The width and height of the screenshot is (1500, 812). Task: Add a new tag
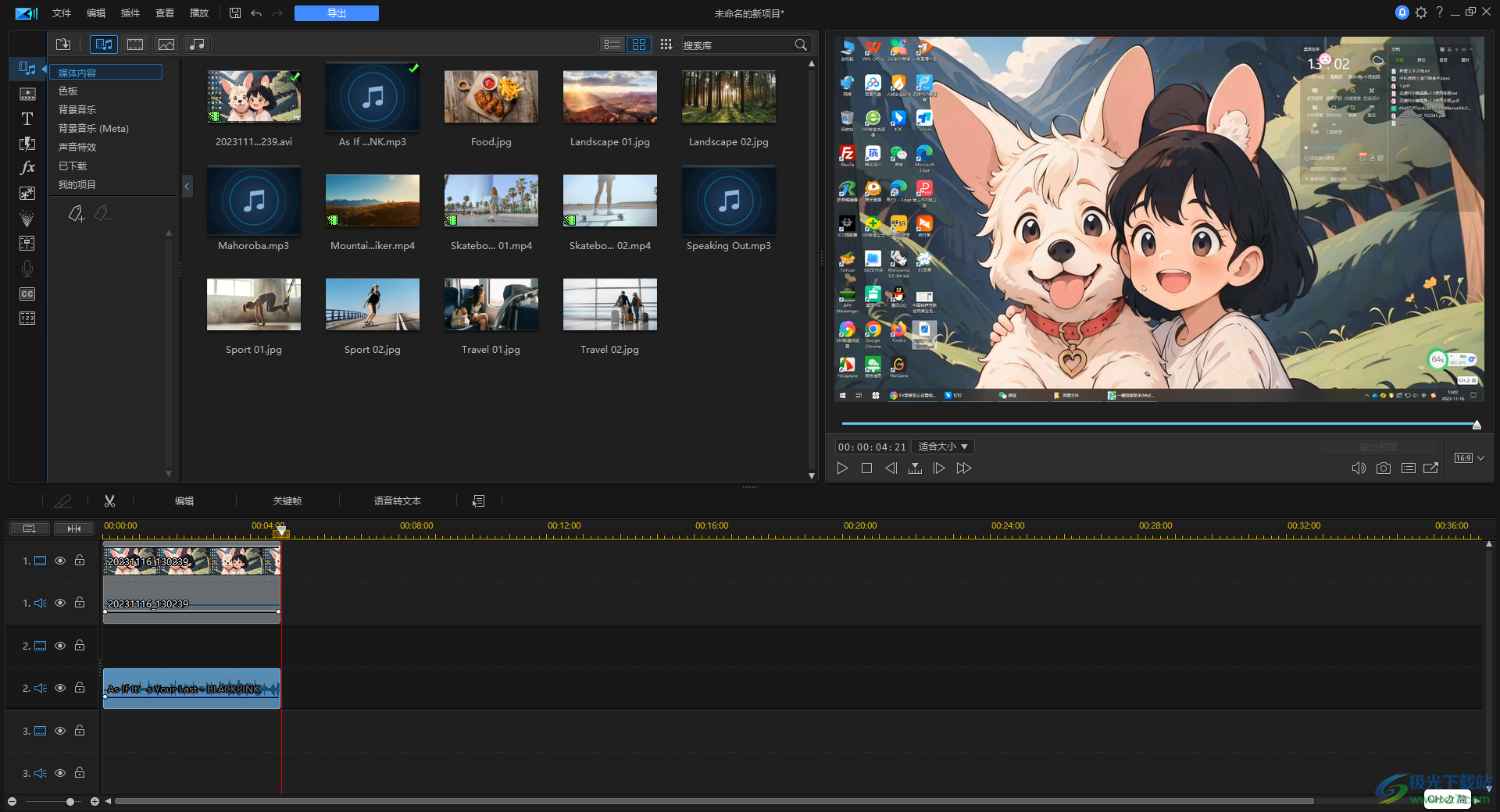[76, 213]
